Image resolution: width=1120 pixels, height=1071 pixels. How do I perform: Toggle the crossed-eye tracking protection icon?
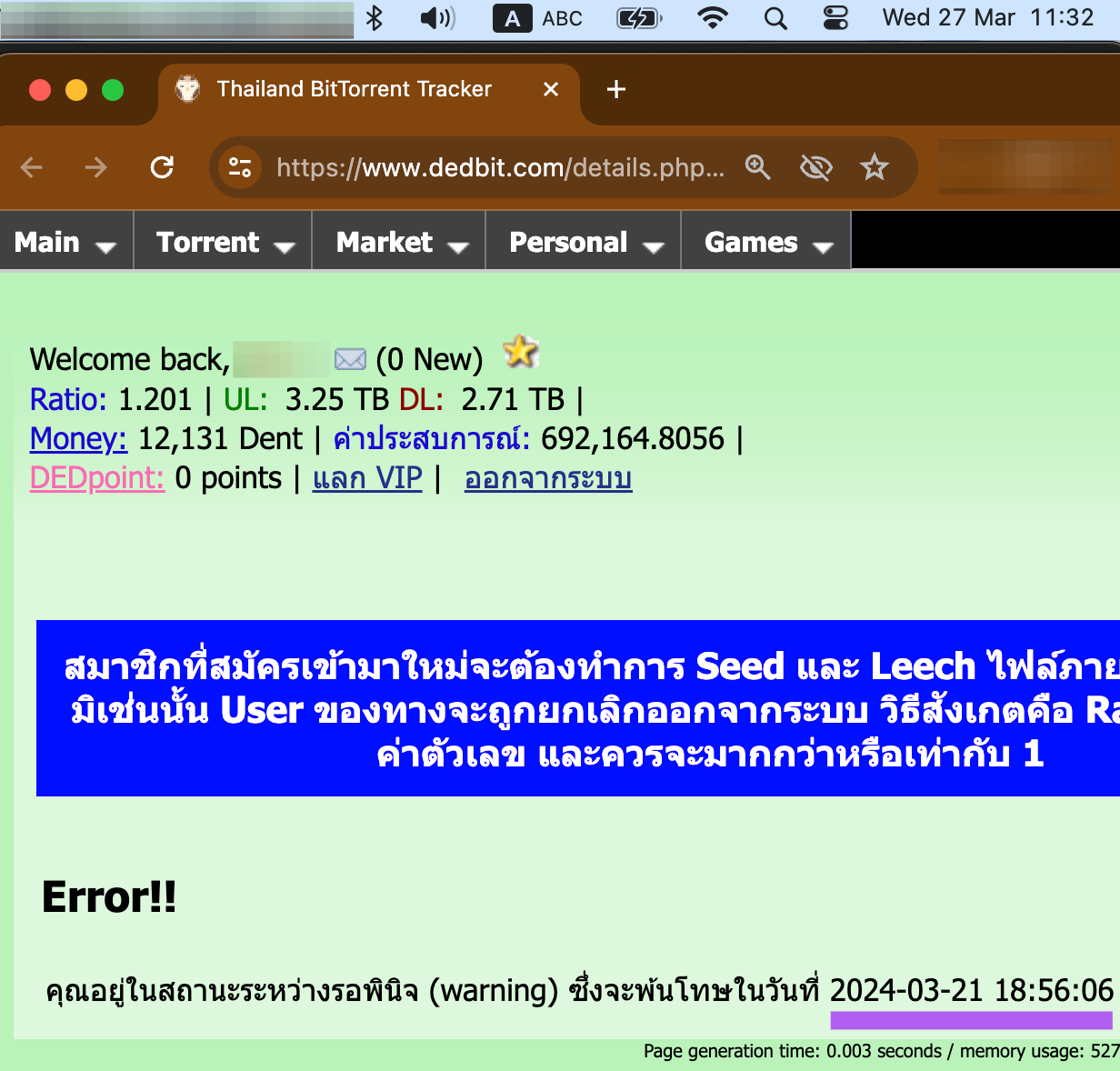815,167
